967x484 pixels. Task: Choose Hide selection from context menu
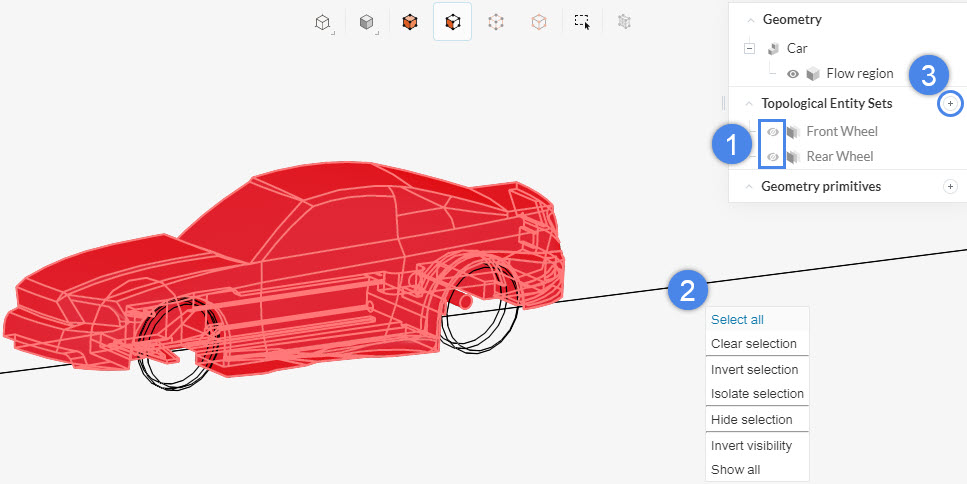pos(757,419)
